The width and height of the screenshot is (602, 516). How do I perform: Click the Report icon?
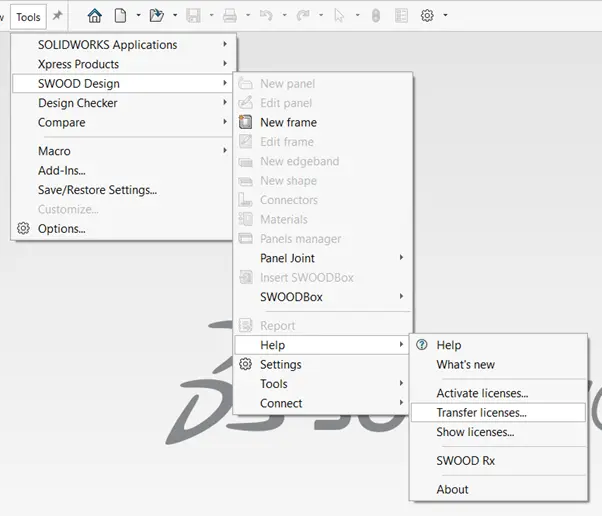(x=246, y=325)
